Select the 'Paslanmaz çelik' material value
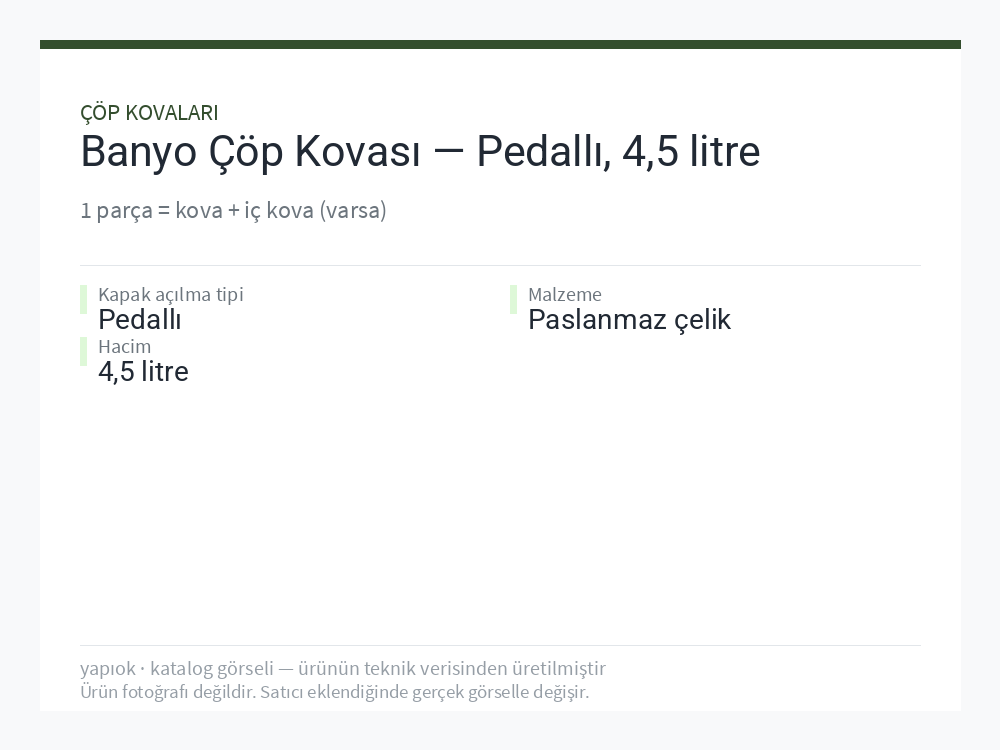Viewport: 1000px width, 750px height. click(629, 320)
